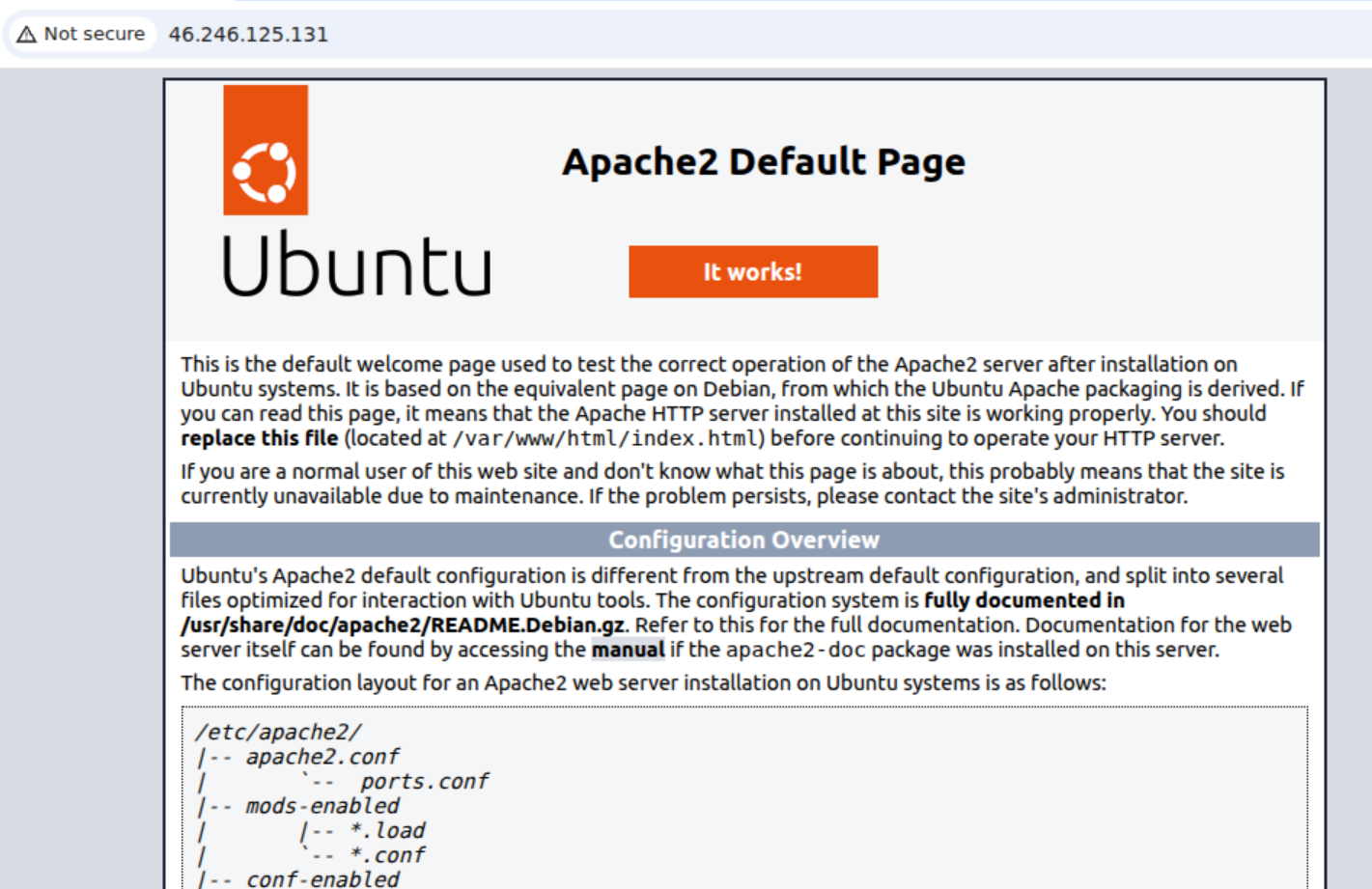This screenshot has width=1372, height=889.
Task: Click the '*.conf' entry under mods-enabled
Action: 387,855
